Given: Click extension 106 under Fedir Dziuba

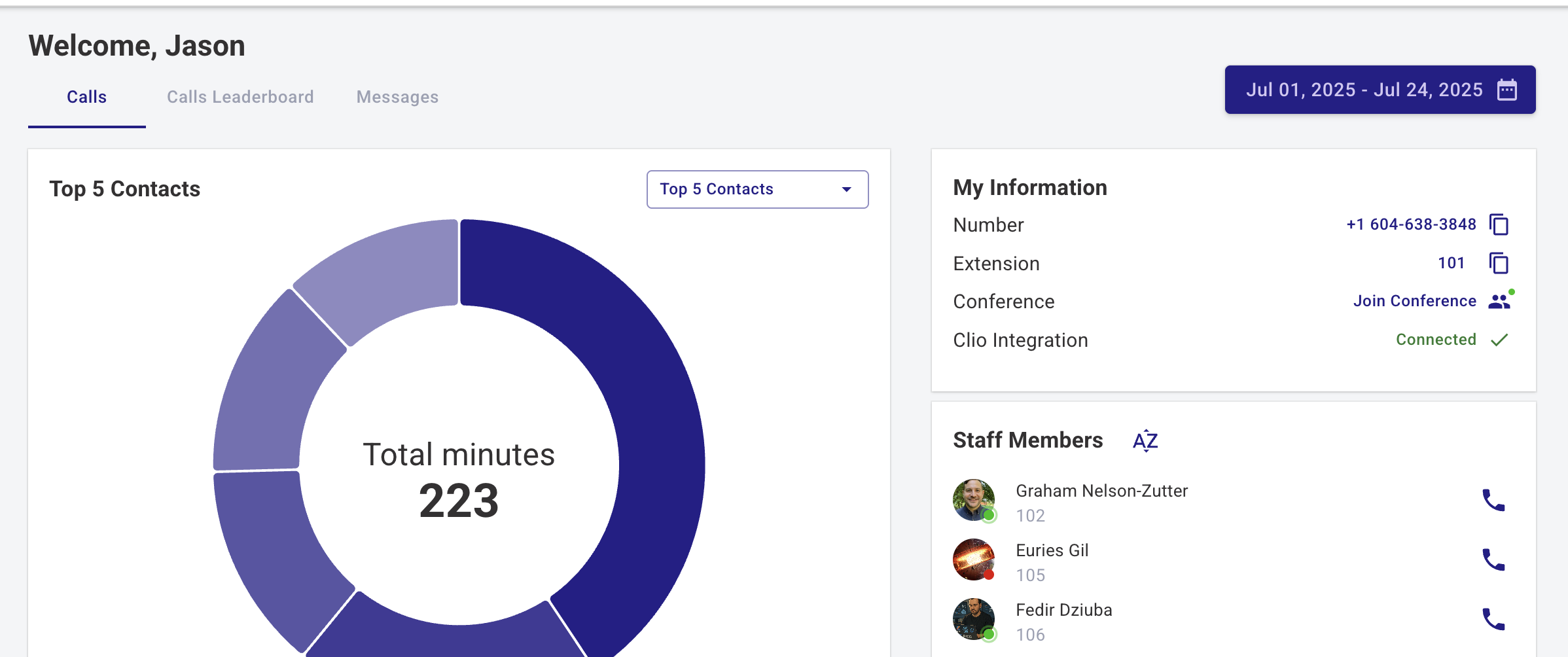Looking at the screenshot, I should pyautogui.click(x=1030, y=635).
